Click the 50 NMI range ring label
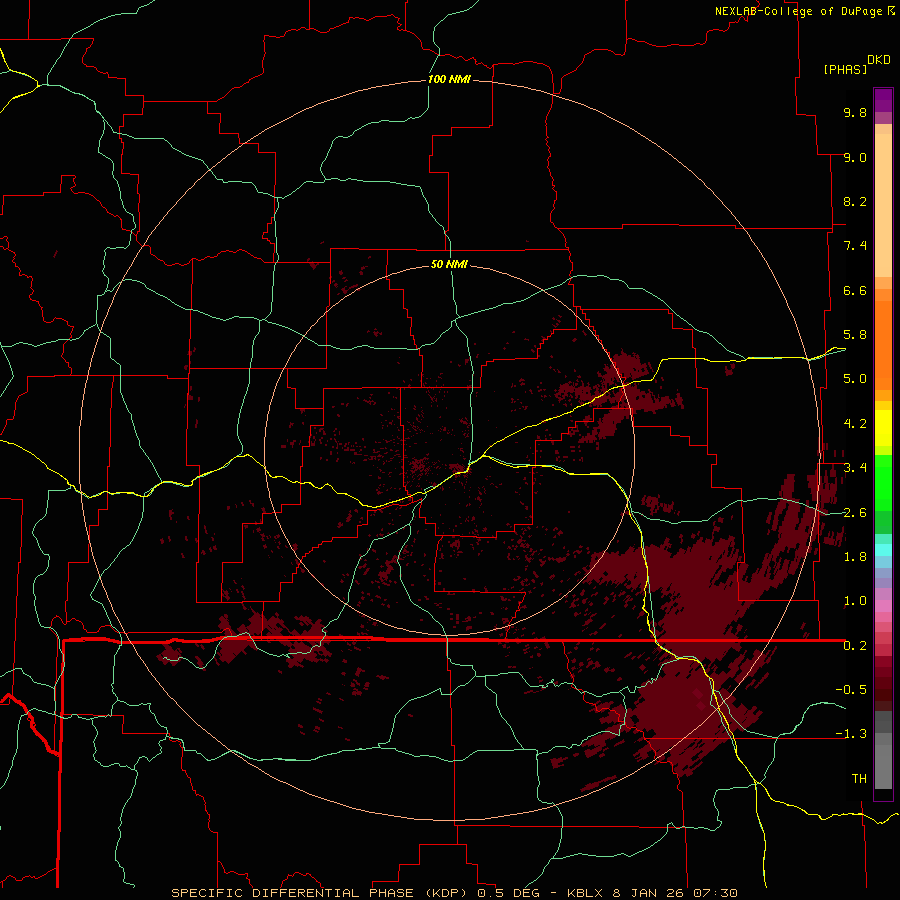 click(x=449, y=264)
